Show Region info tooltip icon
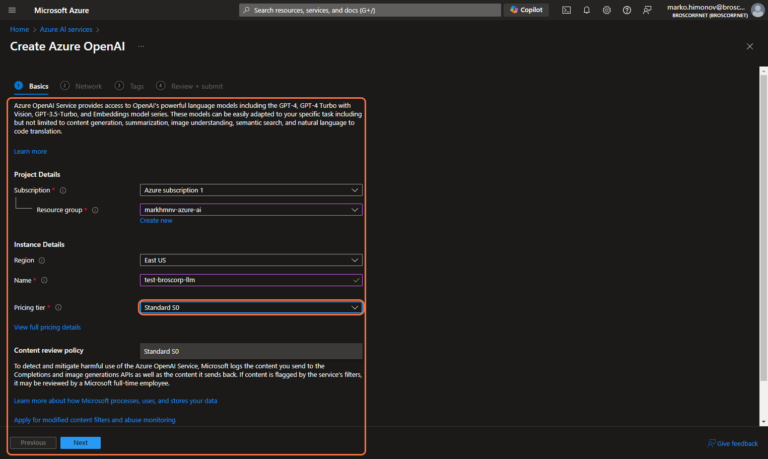 pos(42,261)
